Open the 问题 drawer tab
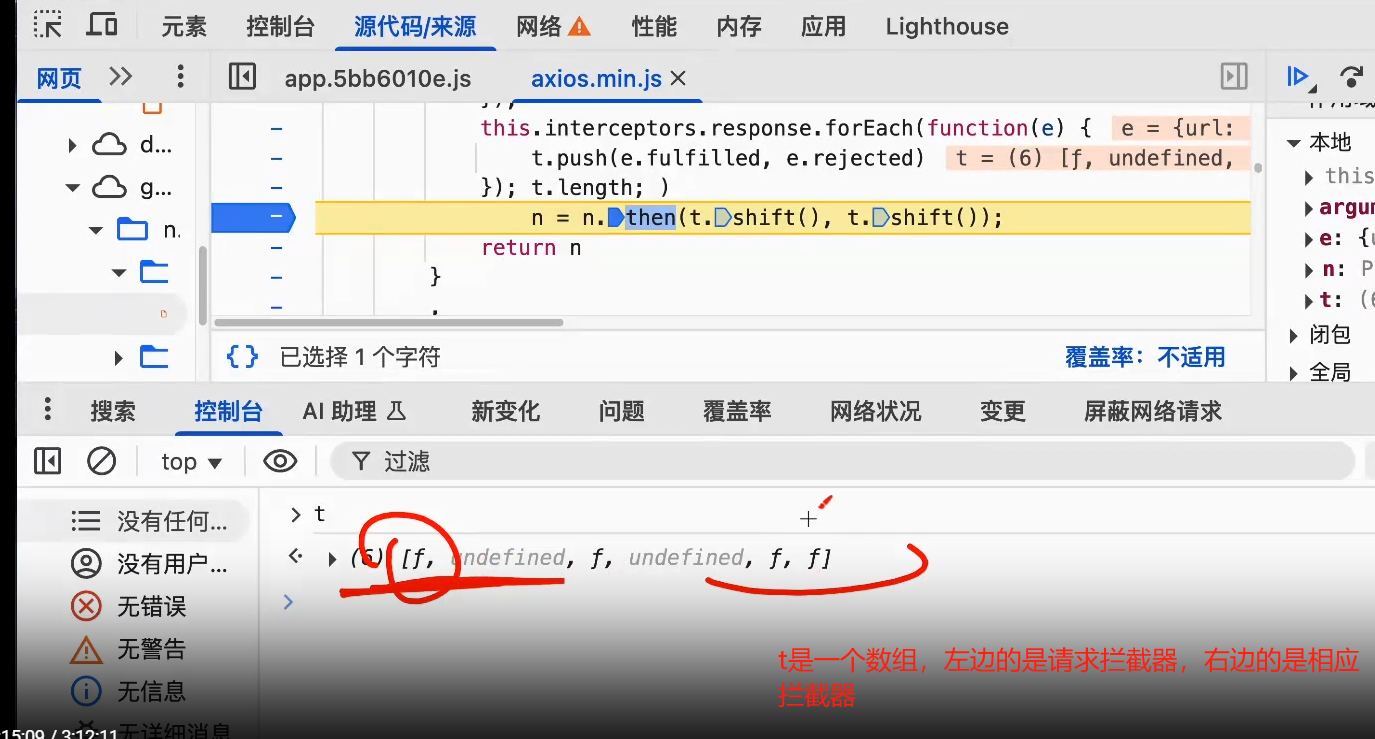The height and width of the screenshot is (739, 1375). 622,411
